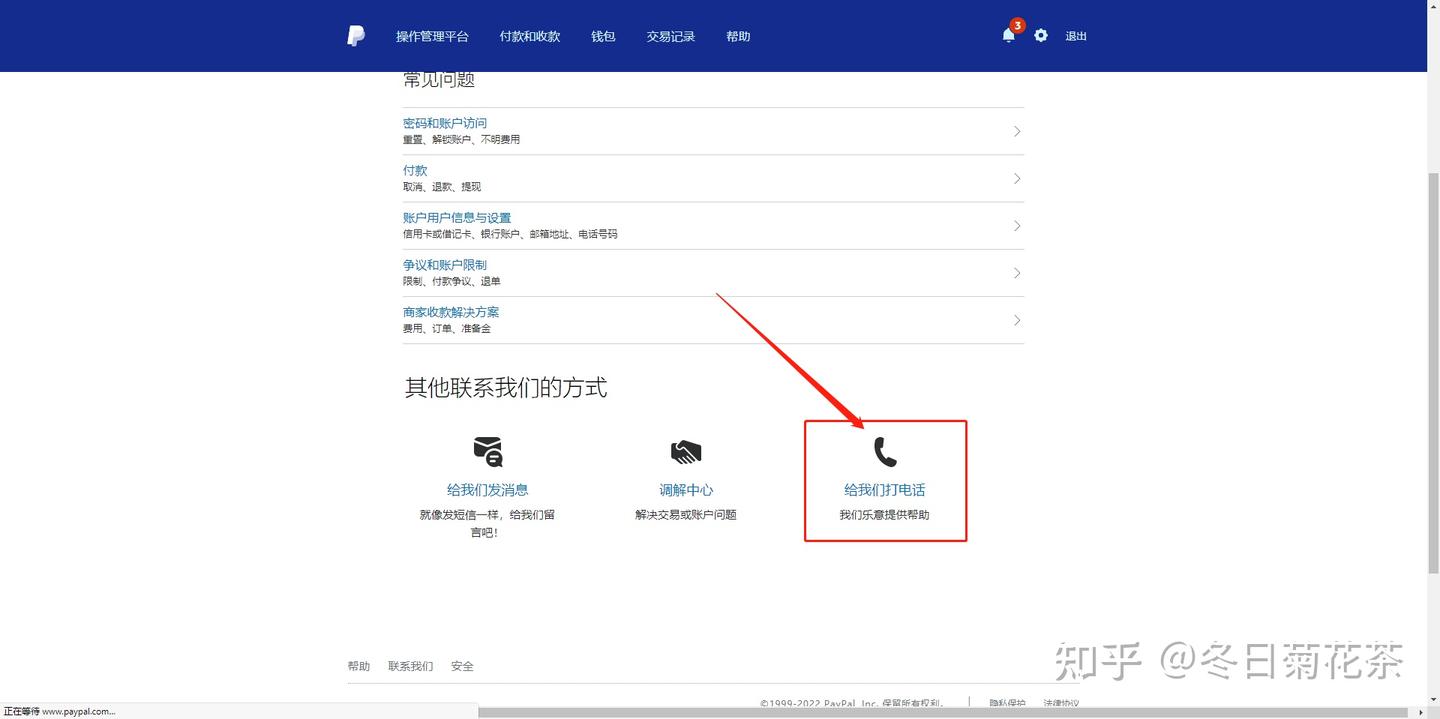The width and height of the screenshot is (1440, 719).
Task: Expand 争议和账户限制 via its arrow
Action: pos(1016,272)
